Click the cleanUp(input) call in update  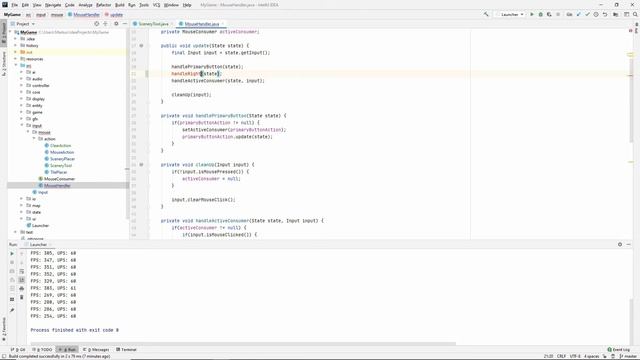[x=191, y=95]
